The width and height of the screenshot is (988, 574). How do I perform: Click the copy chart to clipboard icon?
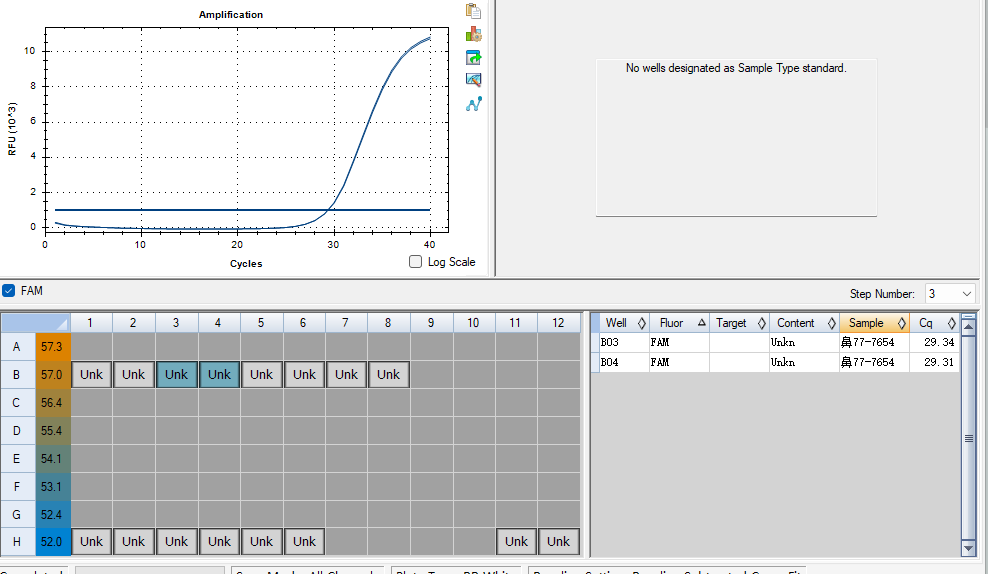click(x=473, y=11)
